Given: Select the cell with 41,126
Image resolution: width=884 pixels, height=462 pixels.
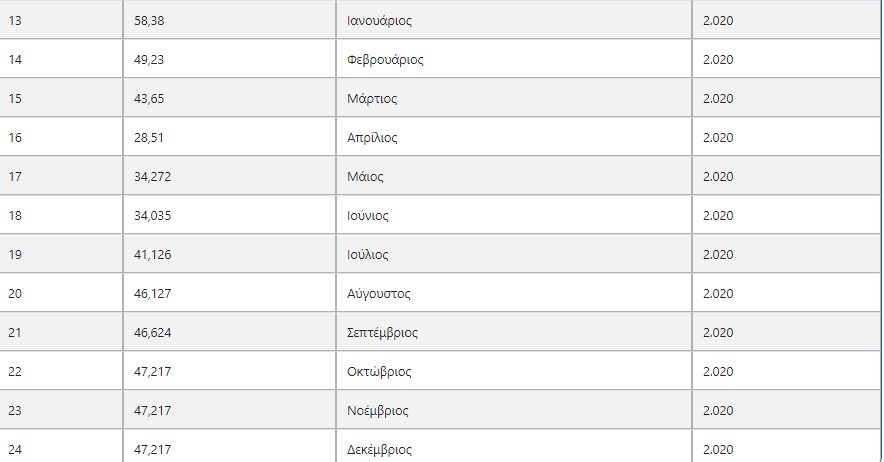Looking at the screenshot, I should (x=229, y=254).
